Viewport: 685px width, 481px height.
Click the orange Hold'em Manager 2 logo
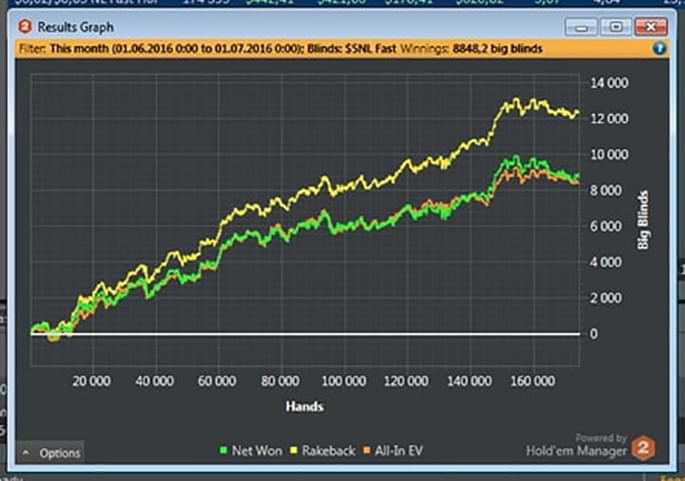click(644, 448)
